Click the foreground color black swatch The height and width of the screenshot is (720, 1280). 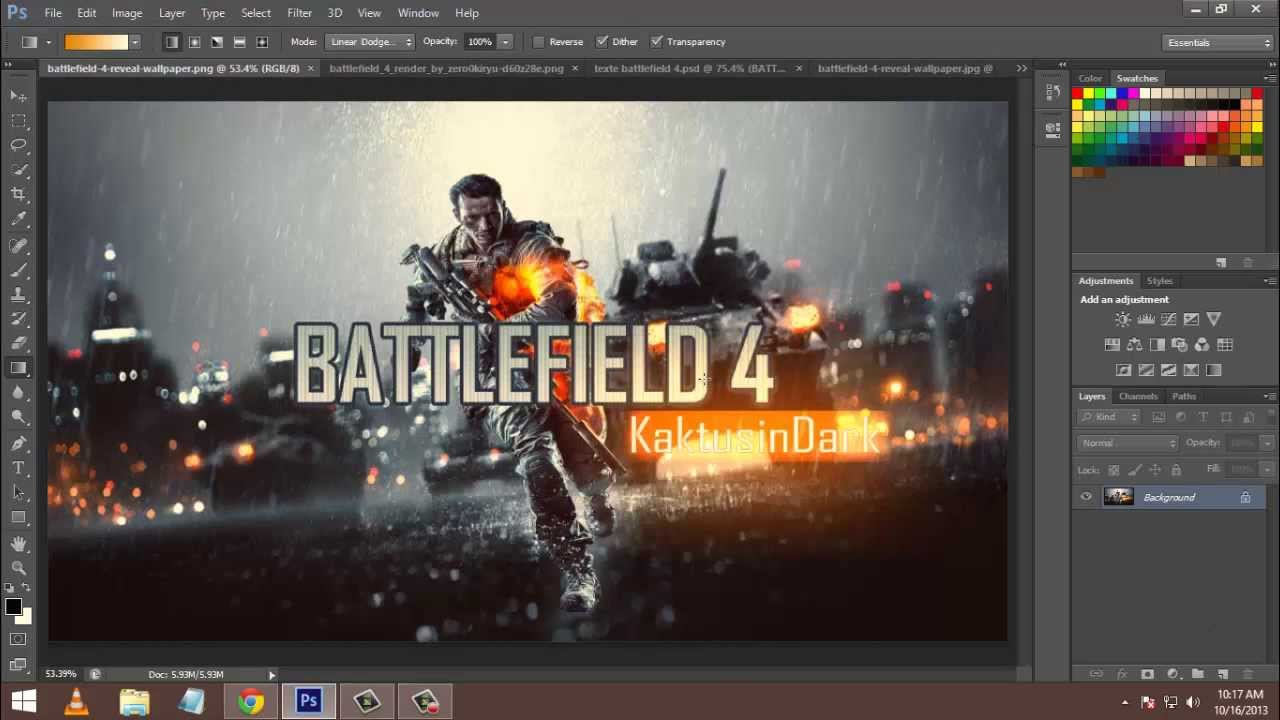coord(13,607)
